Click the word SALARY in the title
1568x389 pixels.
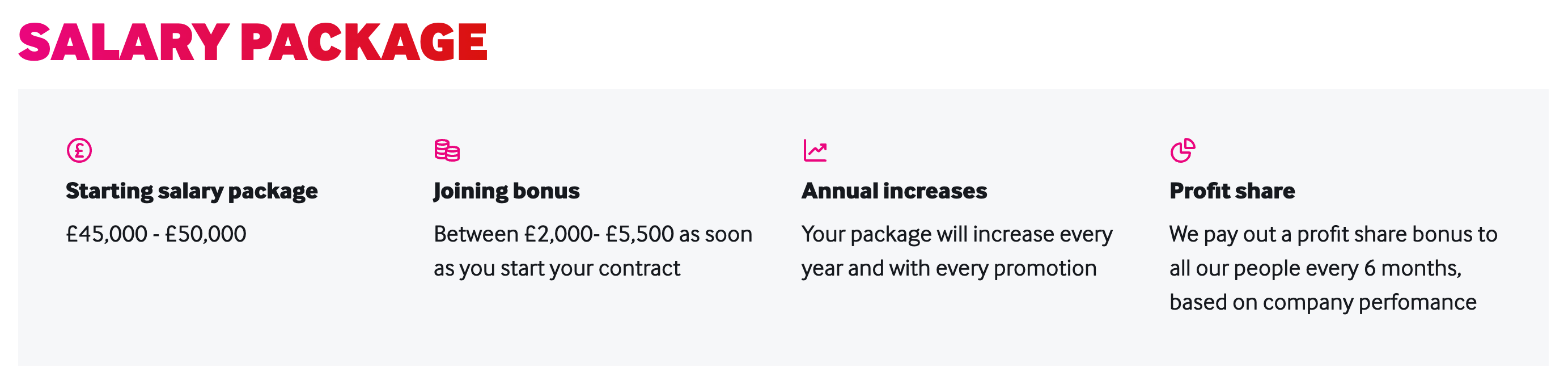tap(124, 42)
